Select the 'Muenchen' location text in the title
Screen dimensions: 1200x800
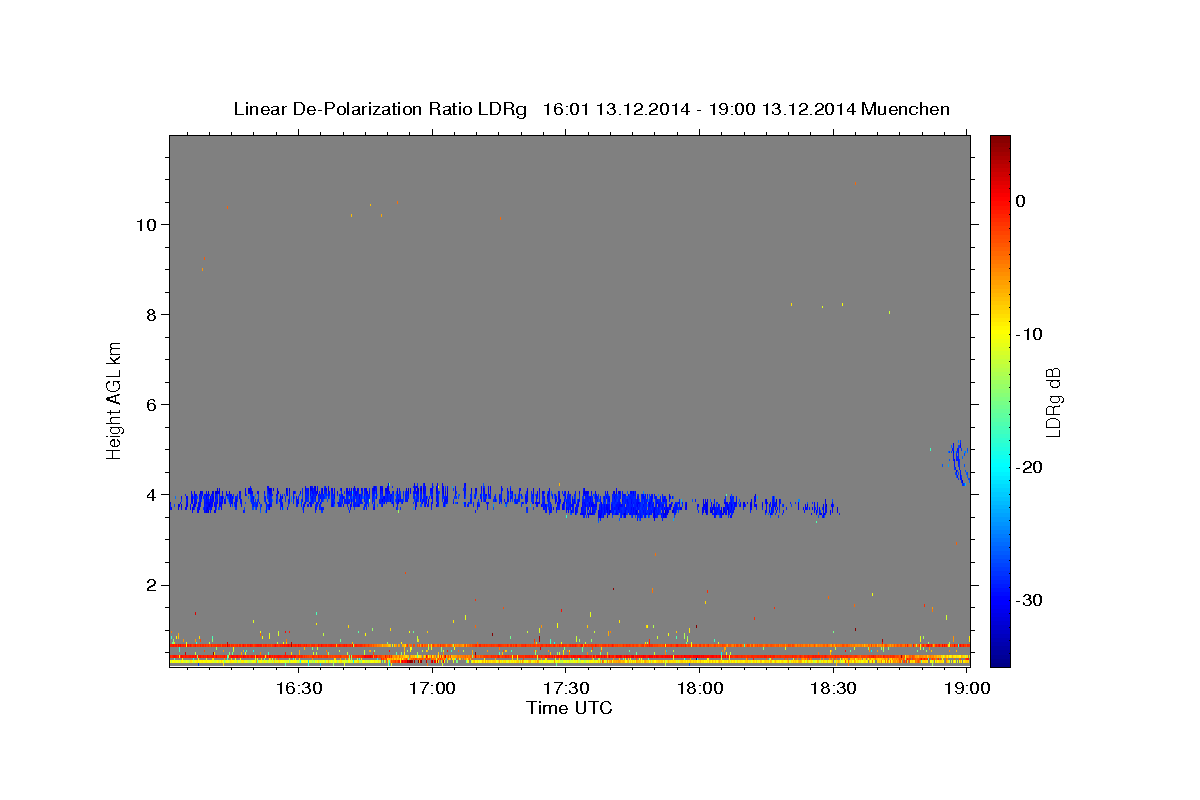click(x=906, y=109)
